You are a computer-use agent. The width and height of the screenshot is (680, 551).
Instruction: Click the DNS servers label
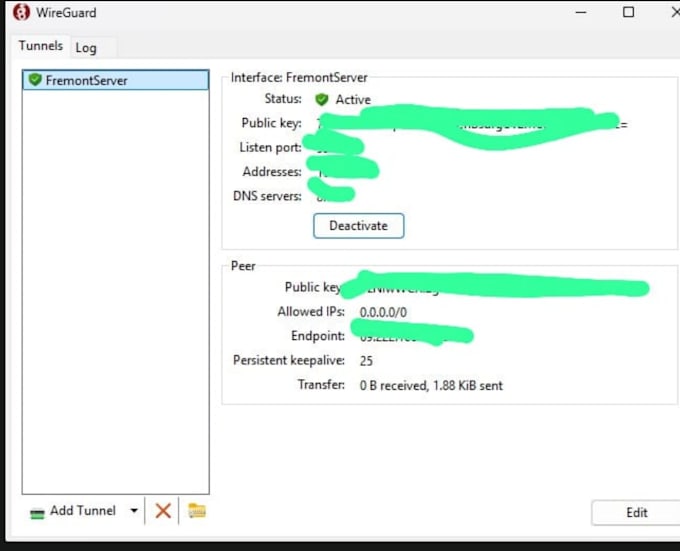pyautogui.click(x=267, y=196)
